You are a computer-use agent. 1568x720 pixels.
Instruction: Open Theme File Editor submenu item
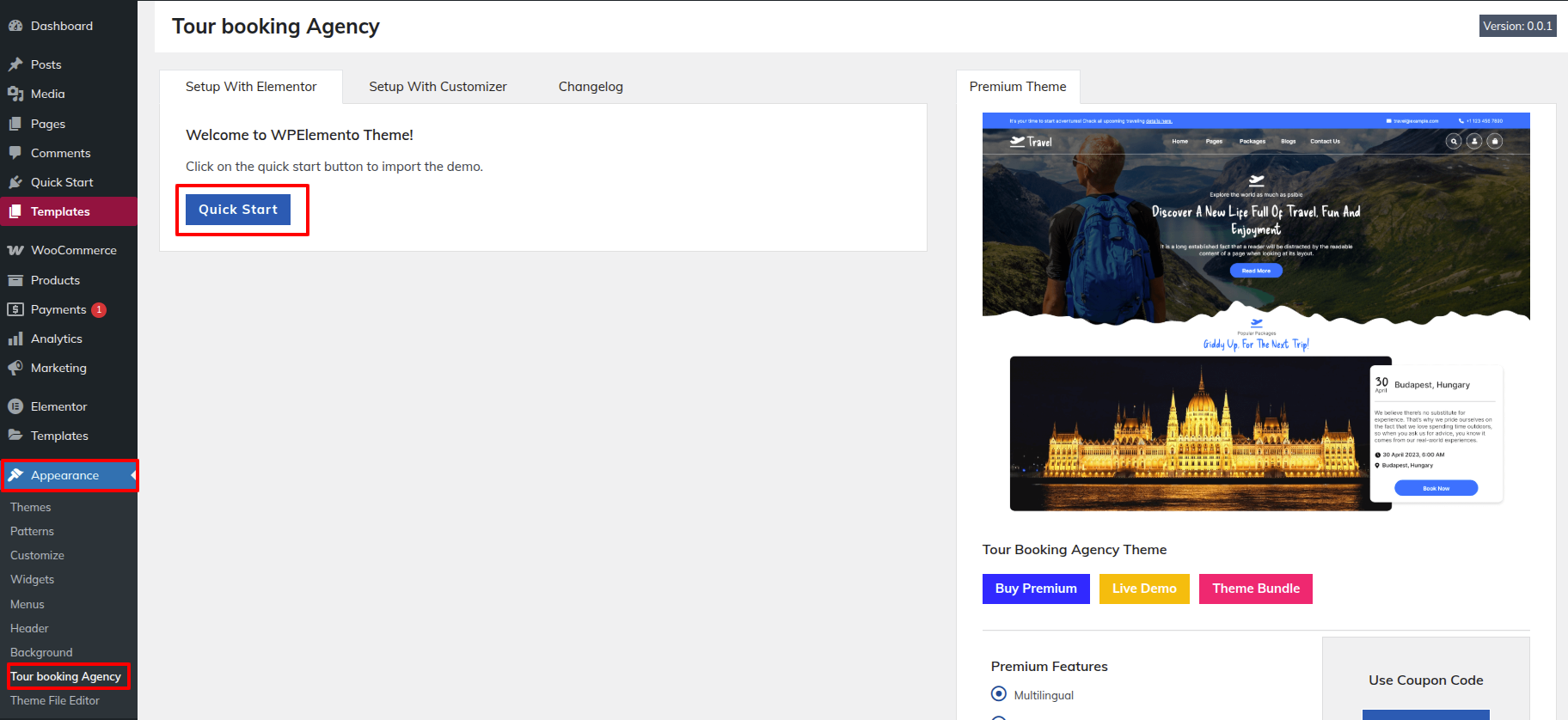(x=55, y=700)
